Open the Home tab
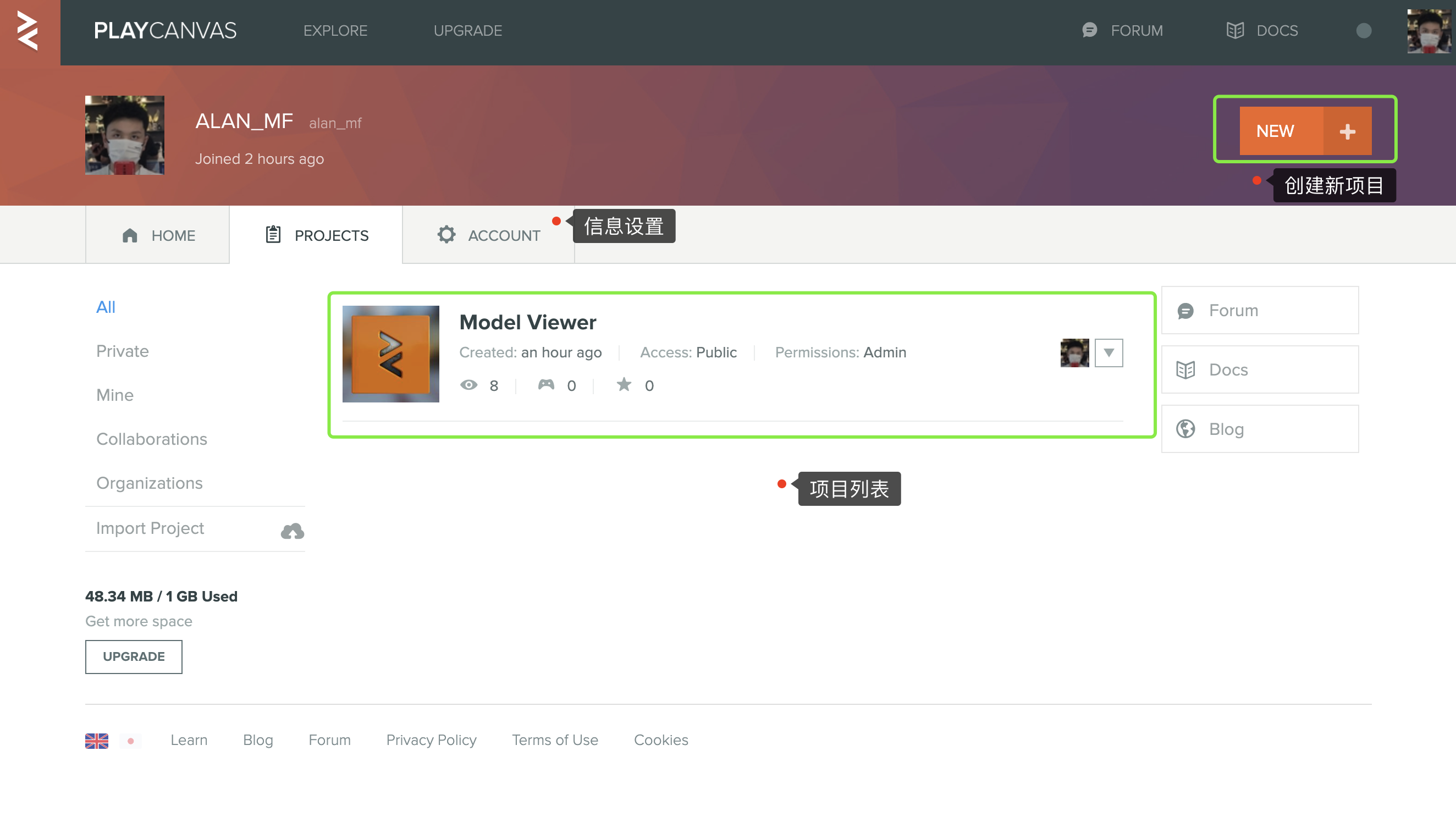Viewport: 1456px width, 839px height. tap(158, 236)
